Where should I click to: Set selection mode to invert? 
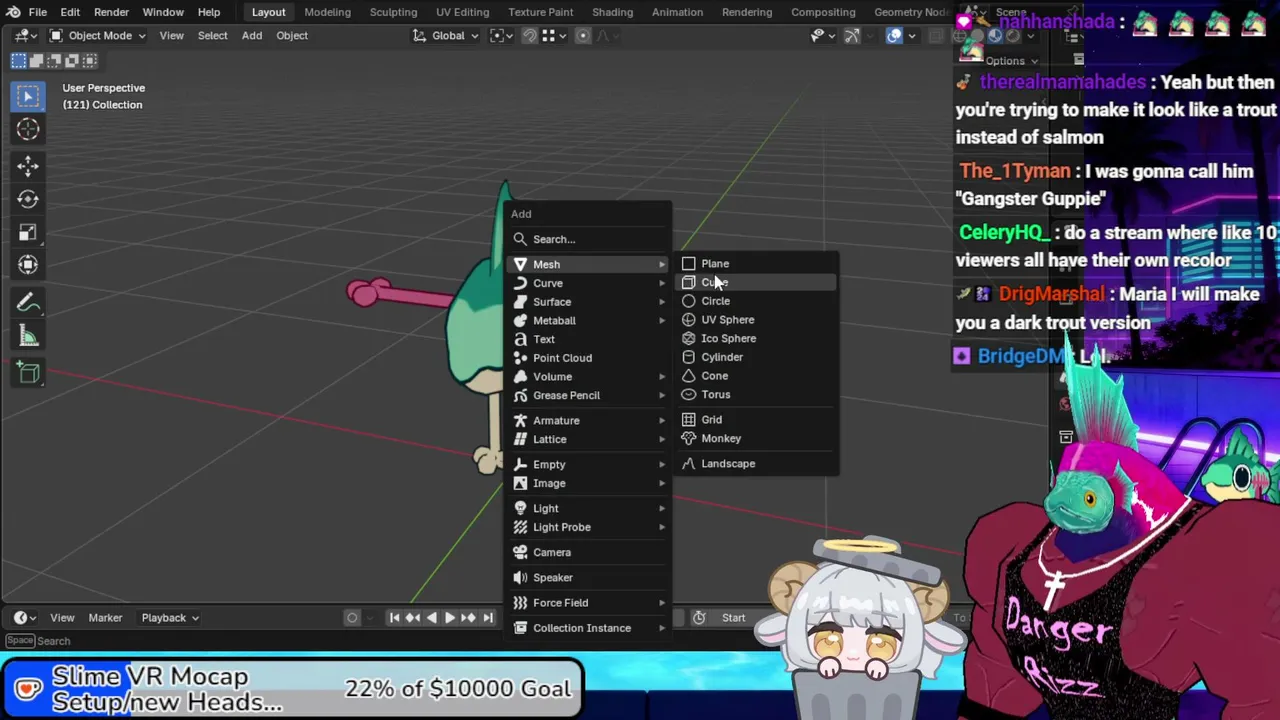point(72,61)
